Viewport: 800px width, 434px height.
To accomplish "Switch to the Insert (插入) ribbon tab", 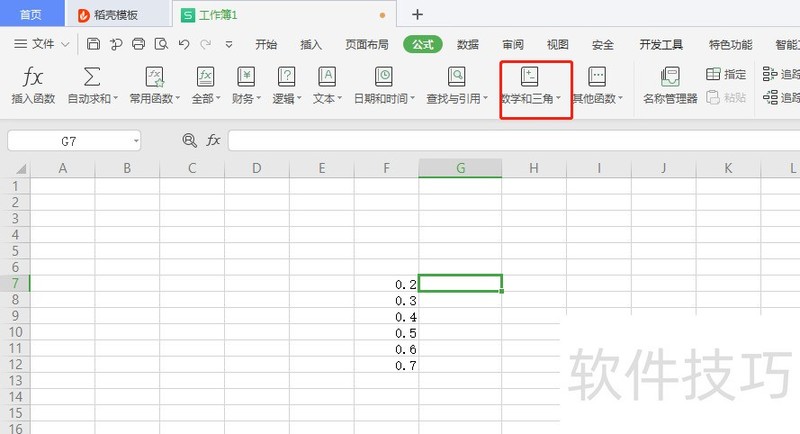I will tap(311, 45).
